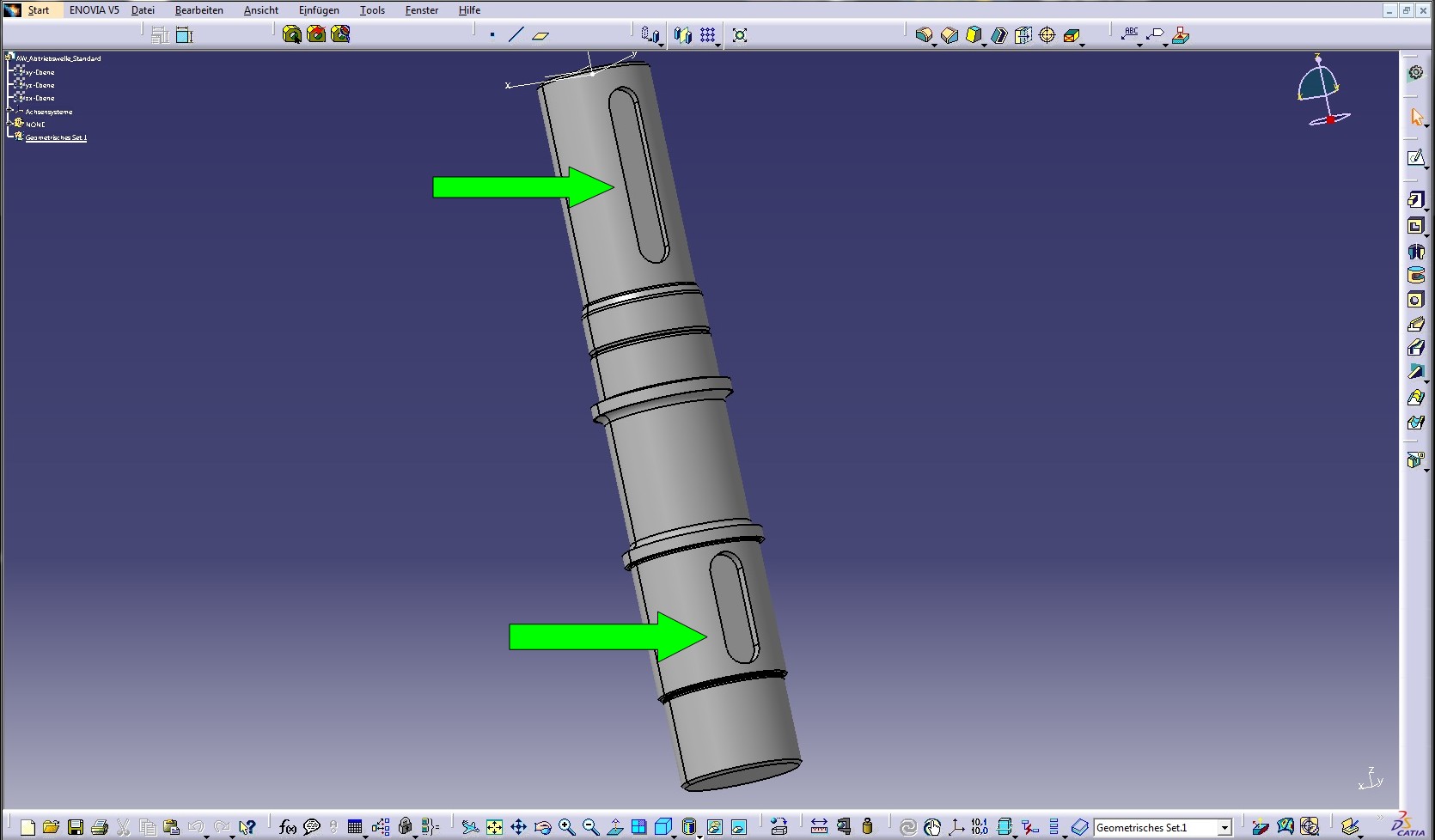Click the speech bubble comment icon
The image size is (1435, 840).
pos(312,827)
